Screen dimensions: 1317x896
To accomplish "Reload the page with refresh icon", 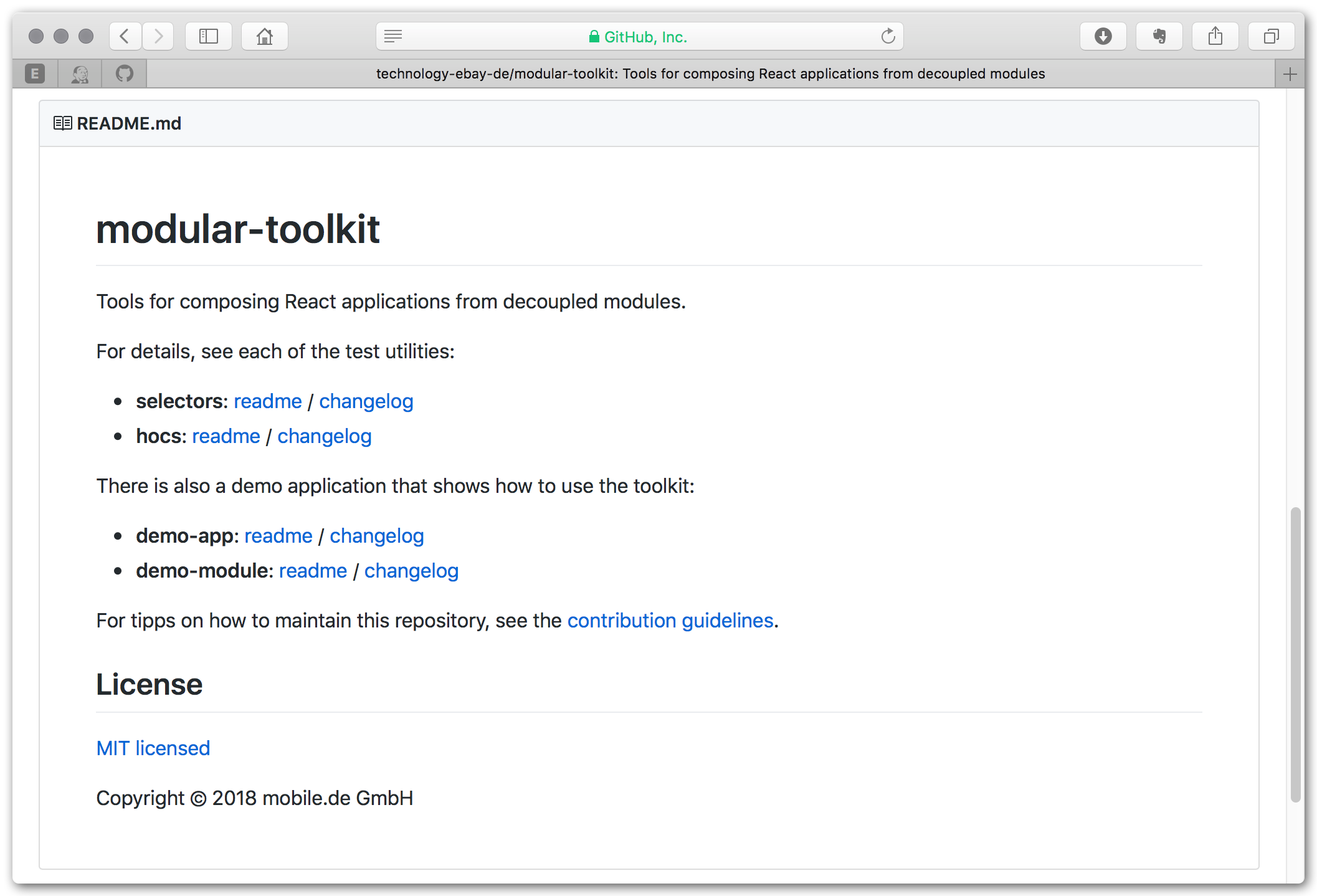I will pyautogui.click(x=888, y=36).
